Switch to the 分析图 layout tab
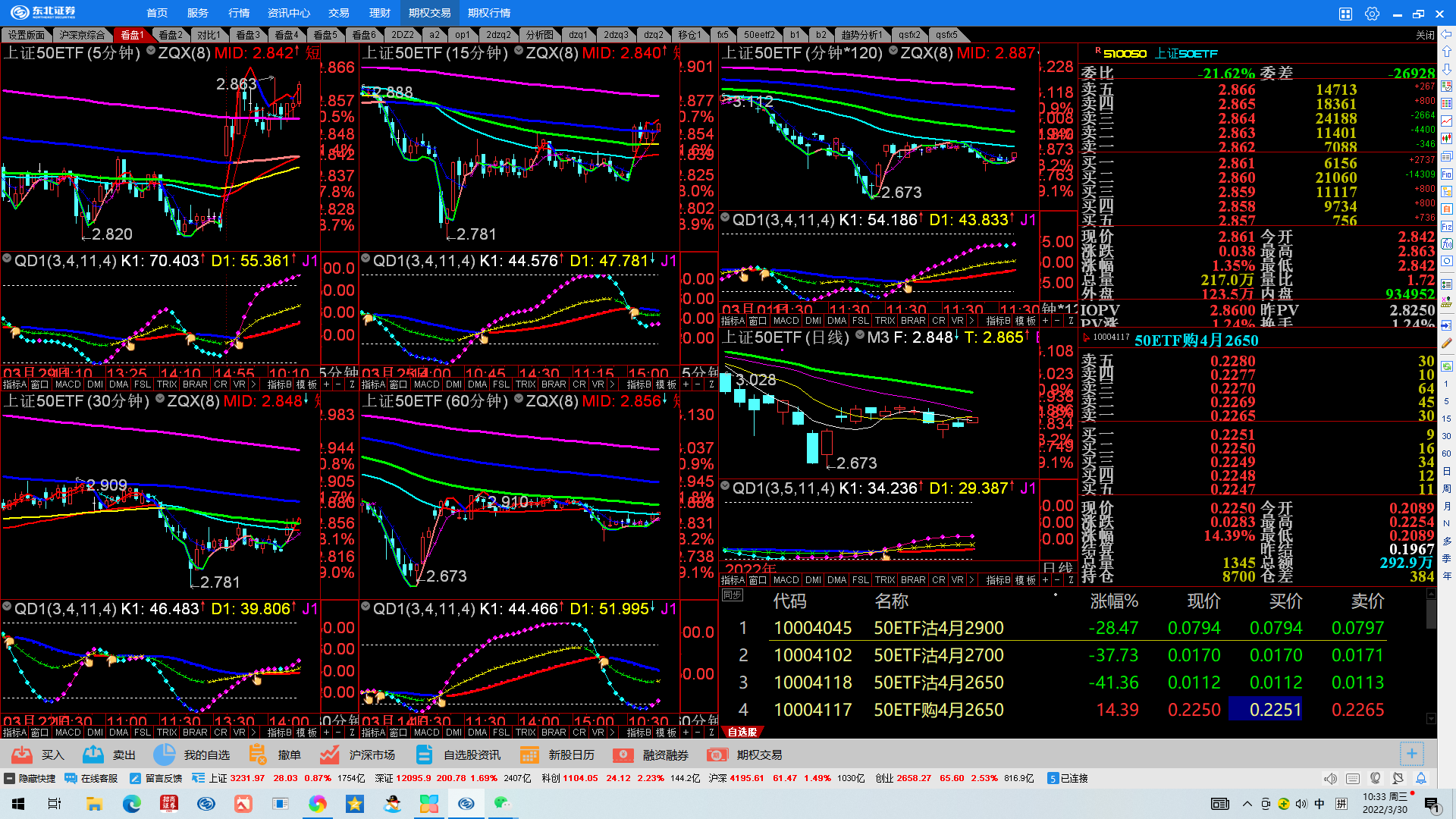The height and width of the screenshot is (819, 1456). coord(539,35)
